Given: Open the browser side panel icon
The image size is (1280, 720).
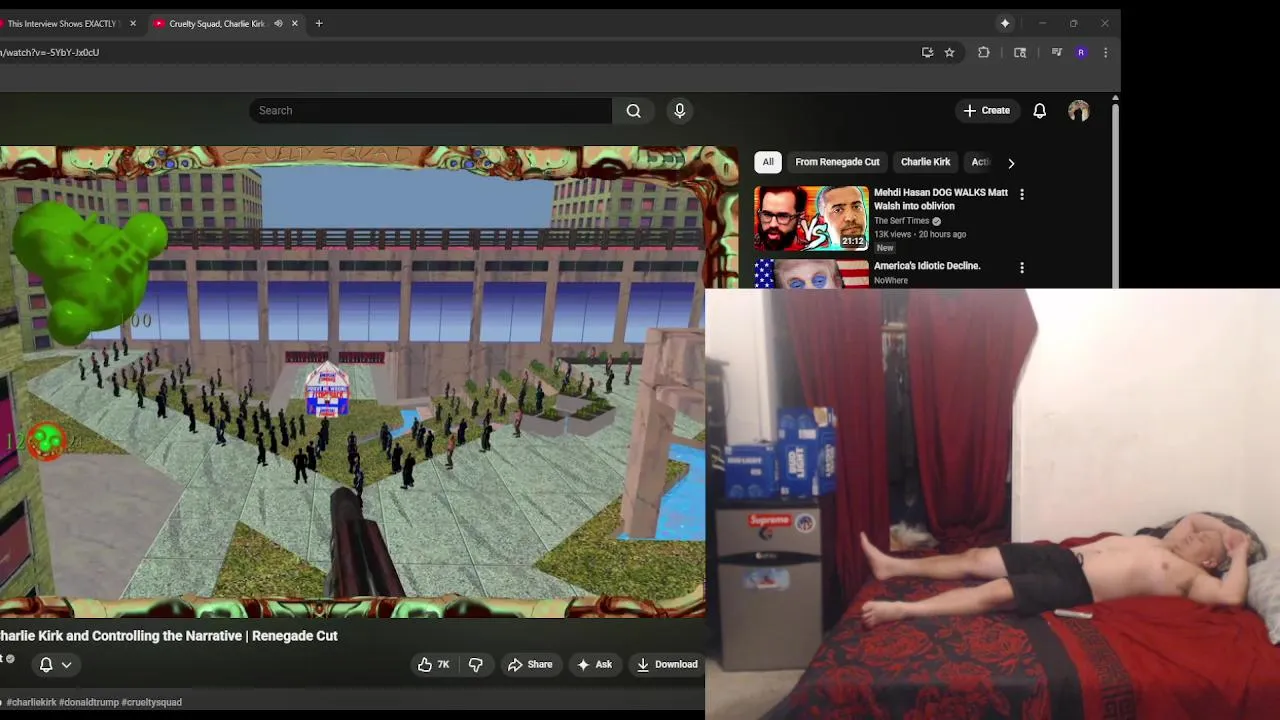Looking at the screenshot, I should pos(1020,52).
